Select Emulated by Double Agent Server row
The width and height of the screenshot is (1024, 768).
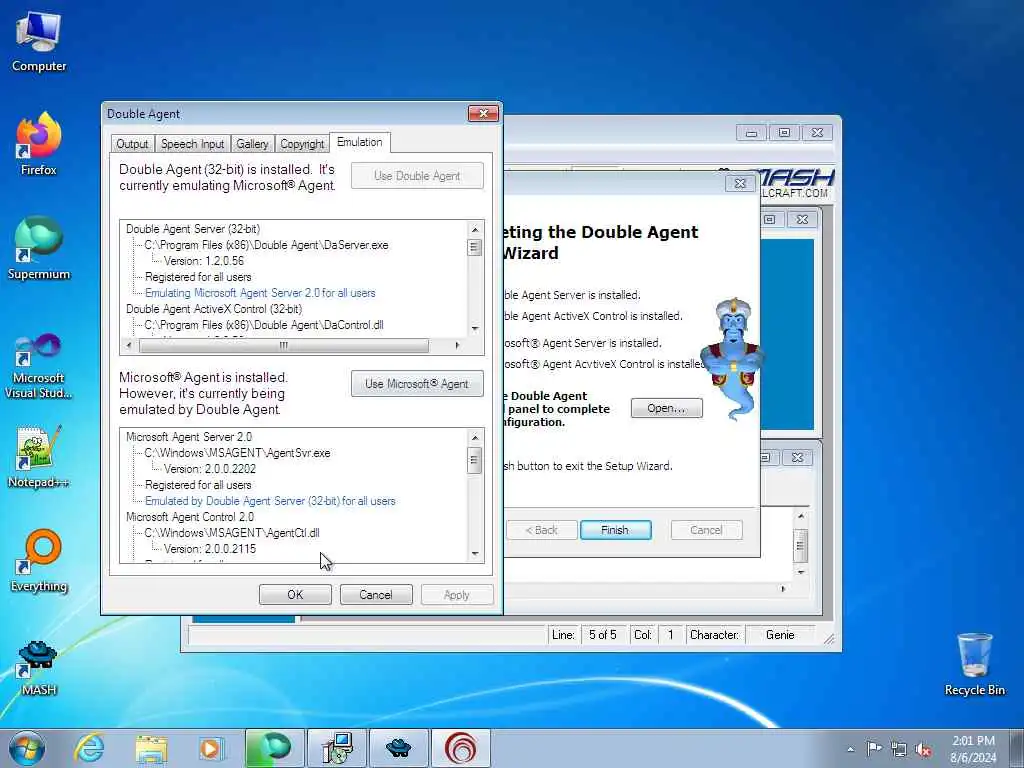coord(270,501)
